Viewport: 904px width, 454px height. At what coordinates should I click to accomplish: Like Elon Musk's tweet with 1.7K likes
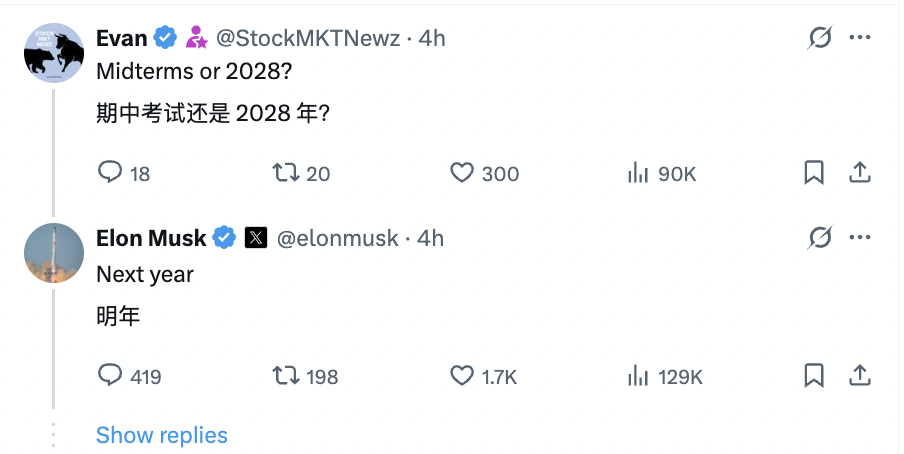point(461,376)
